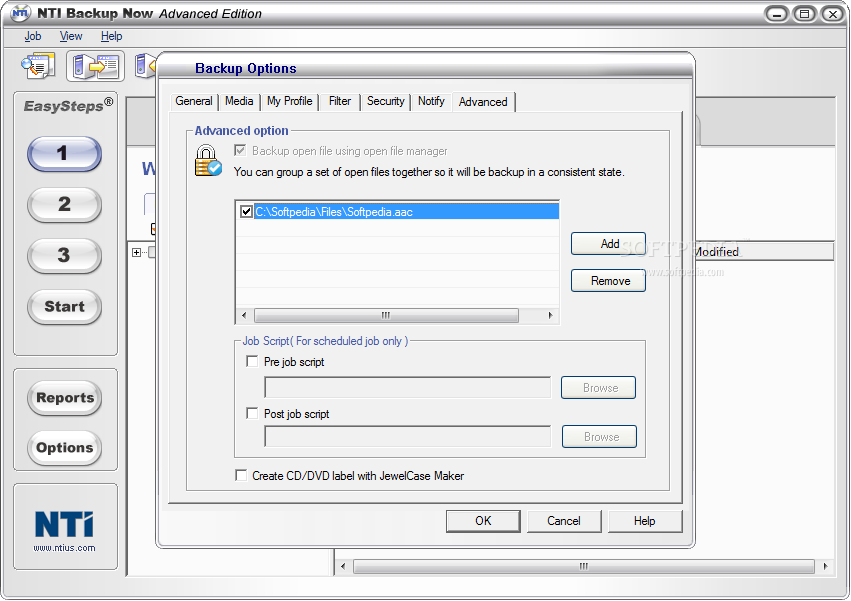Screen dimensions: 851x601
Task: Open the Options button in sidebar
Action: [x=65, y=448]
